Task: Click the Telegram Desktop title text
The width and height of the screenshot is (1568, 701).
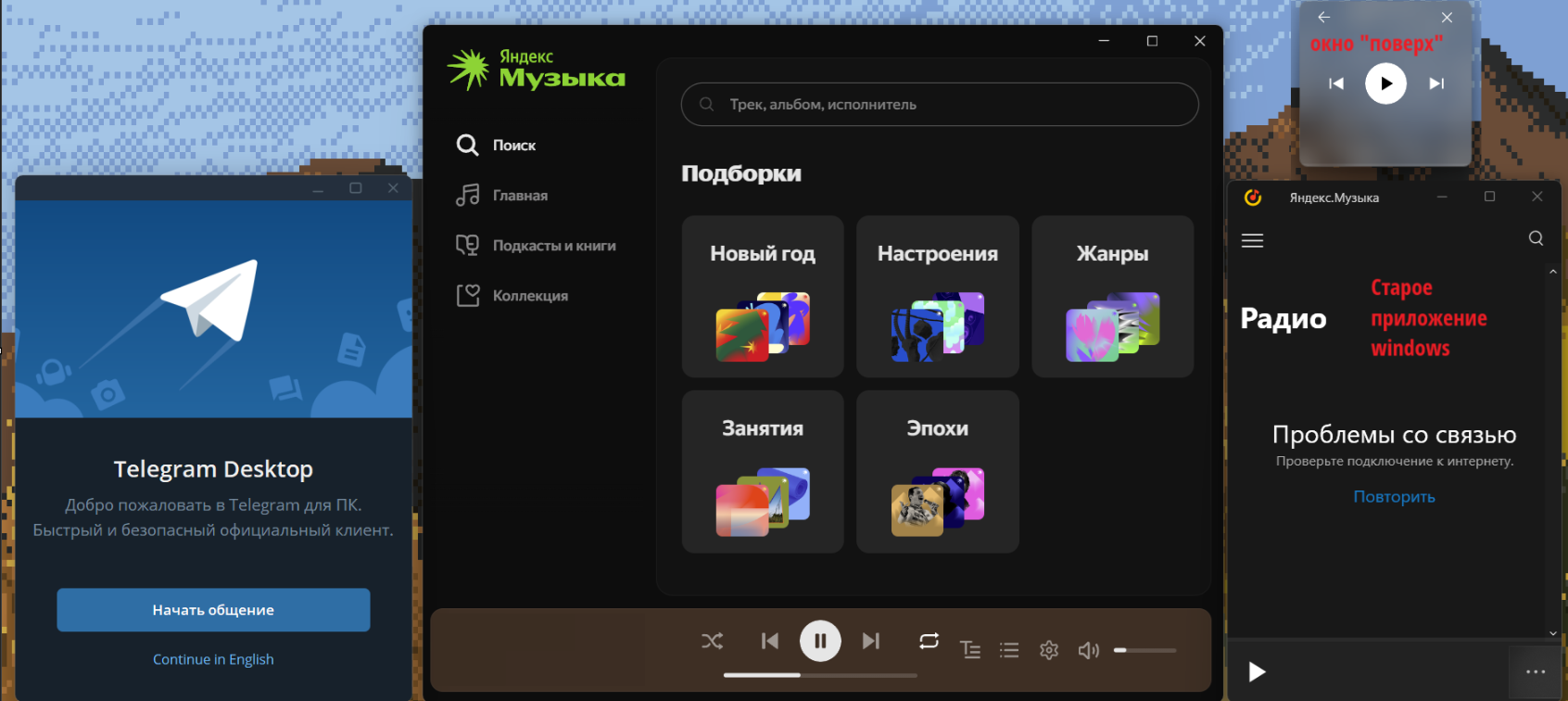Action: pyautogui.click(x=213, y=469)
